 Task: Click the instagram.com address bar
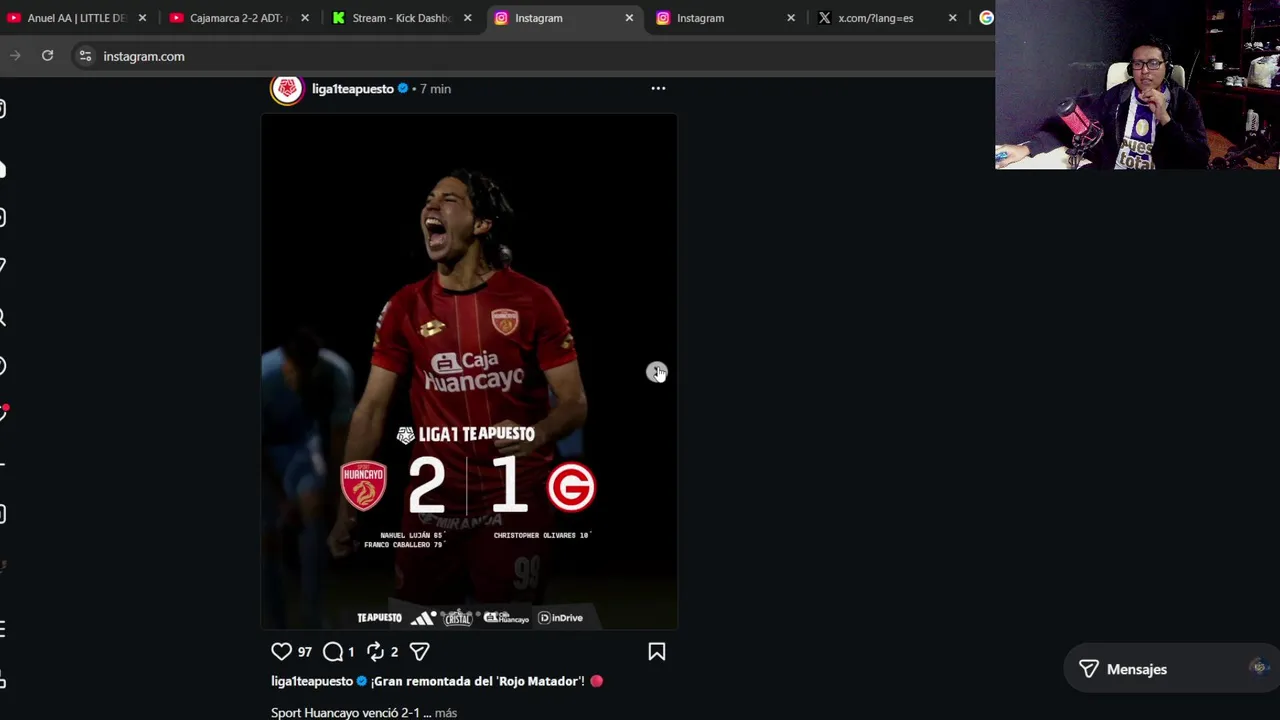(x=500, y=56)
